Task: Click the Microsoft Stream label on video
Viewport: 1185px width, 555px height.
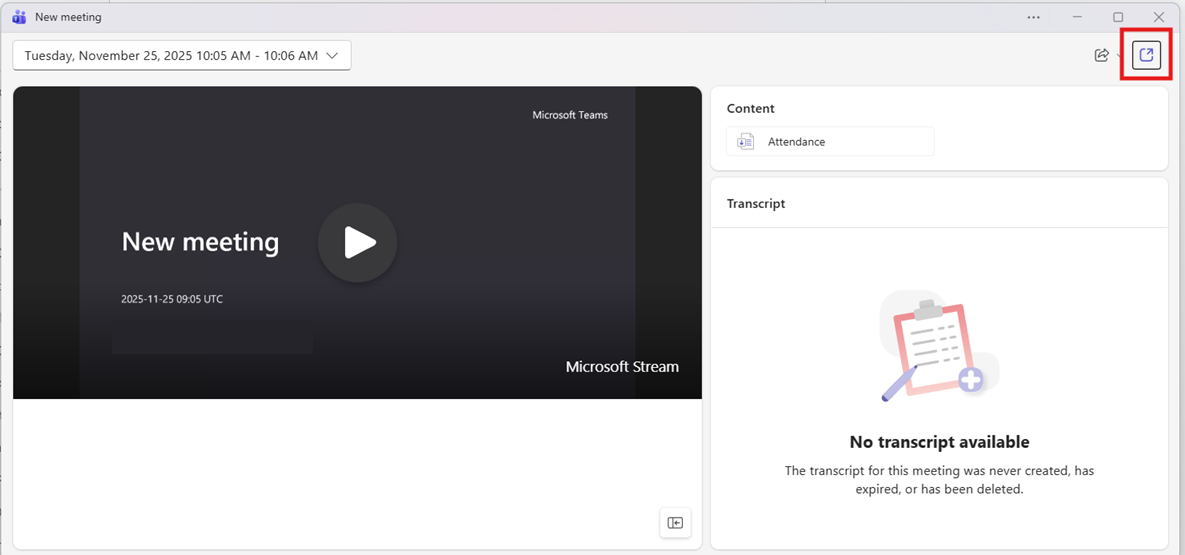Action: coord(621,367)
